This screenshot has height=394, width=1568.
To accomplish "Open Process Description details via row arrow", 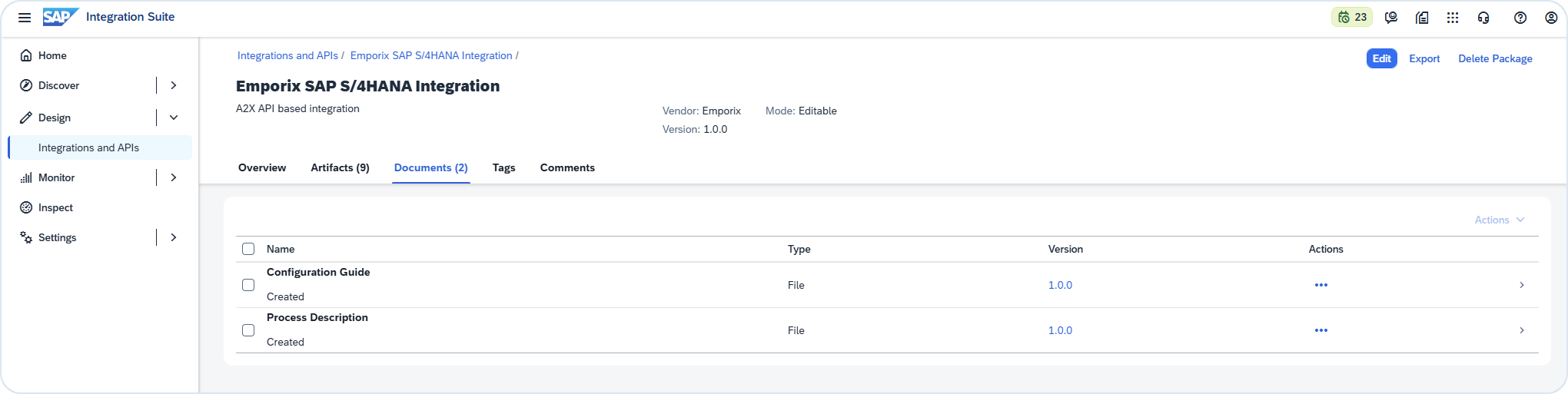I will pos(1522,330).
